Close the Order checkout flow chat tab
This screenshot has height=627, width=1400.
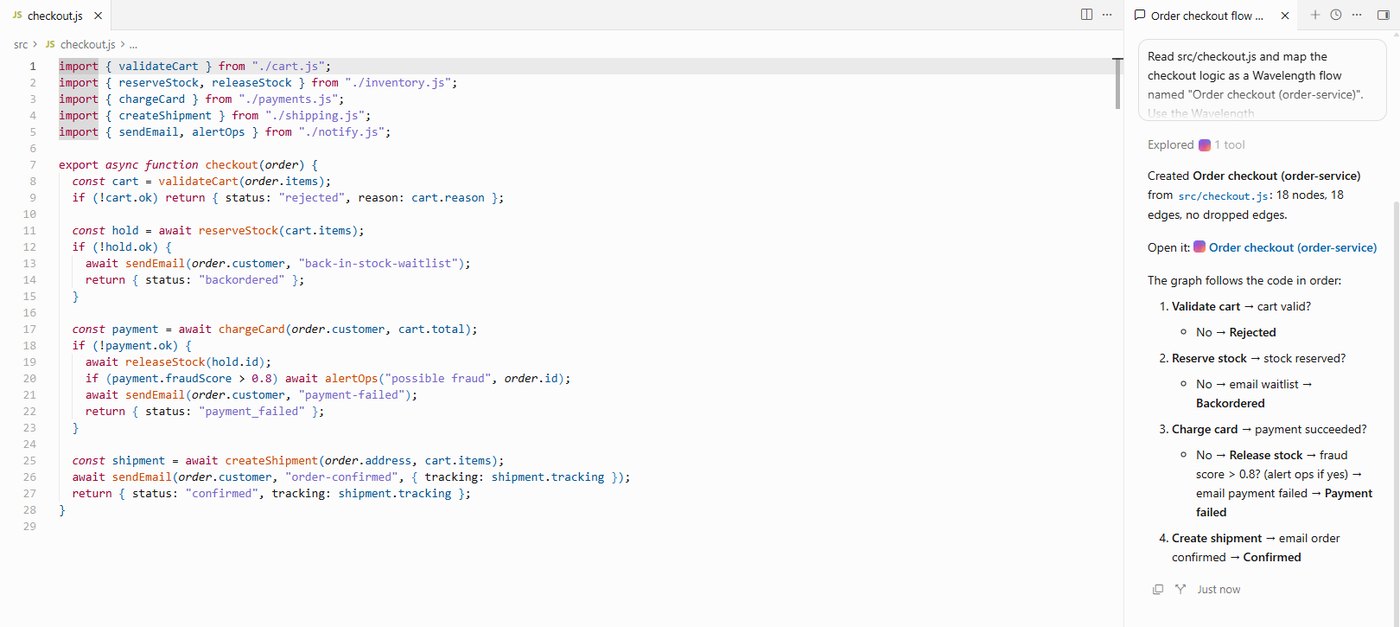coord(1285,15)
